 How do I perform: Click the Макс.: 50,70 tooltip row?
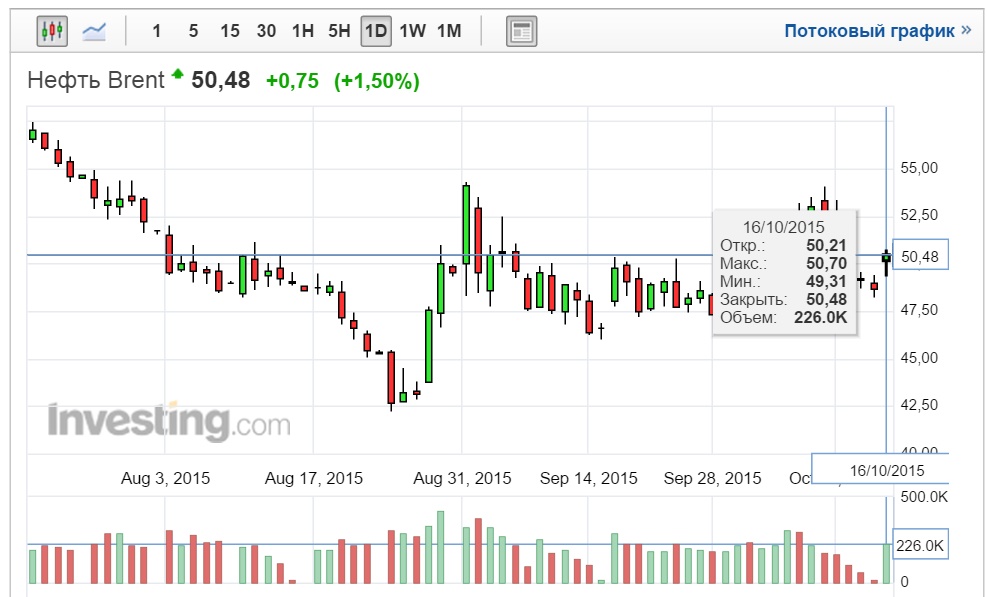(784, 263)
